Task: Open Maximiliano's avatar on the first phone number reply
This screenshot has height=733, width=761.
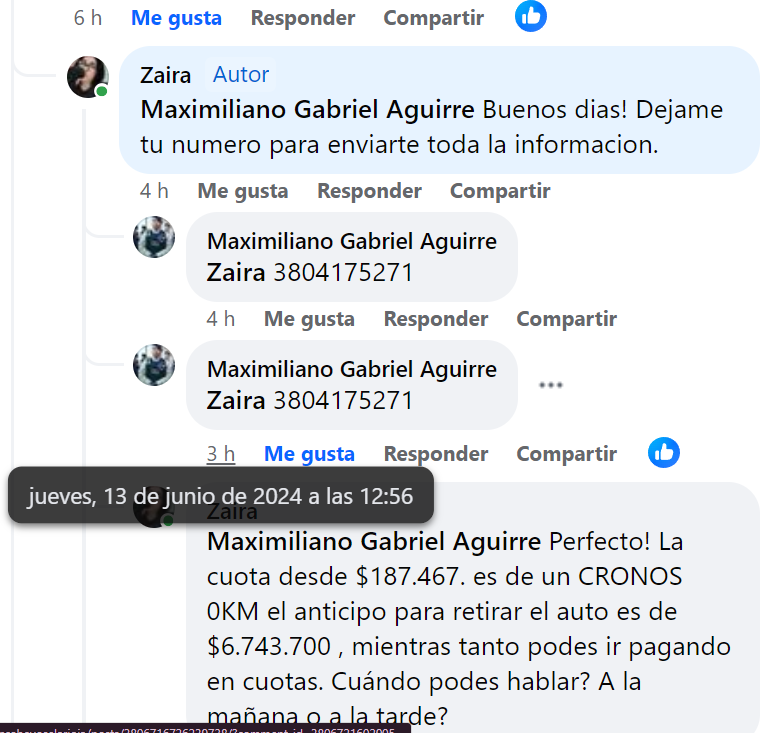Action: tap(154, 237)
